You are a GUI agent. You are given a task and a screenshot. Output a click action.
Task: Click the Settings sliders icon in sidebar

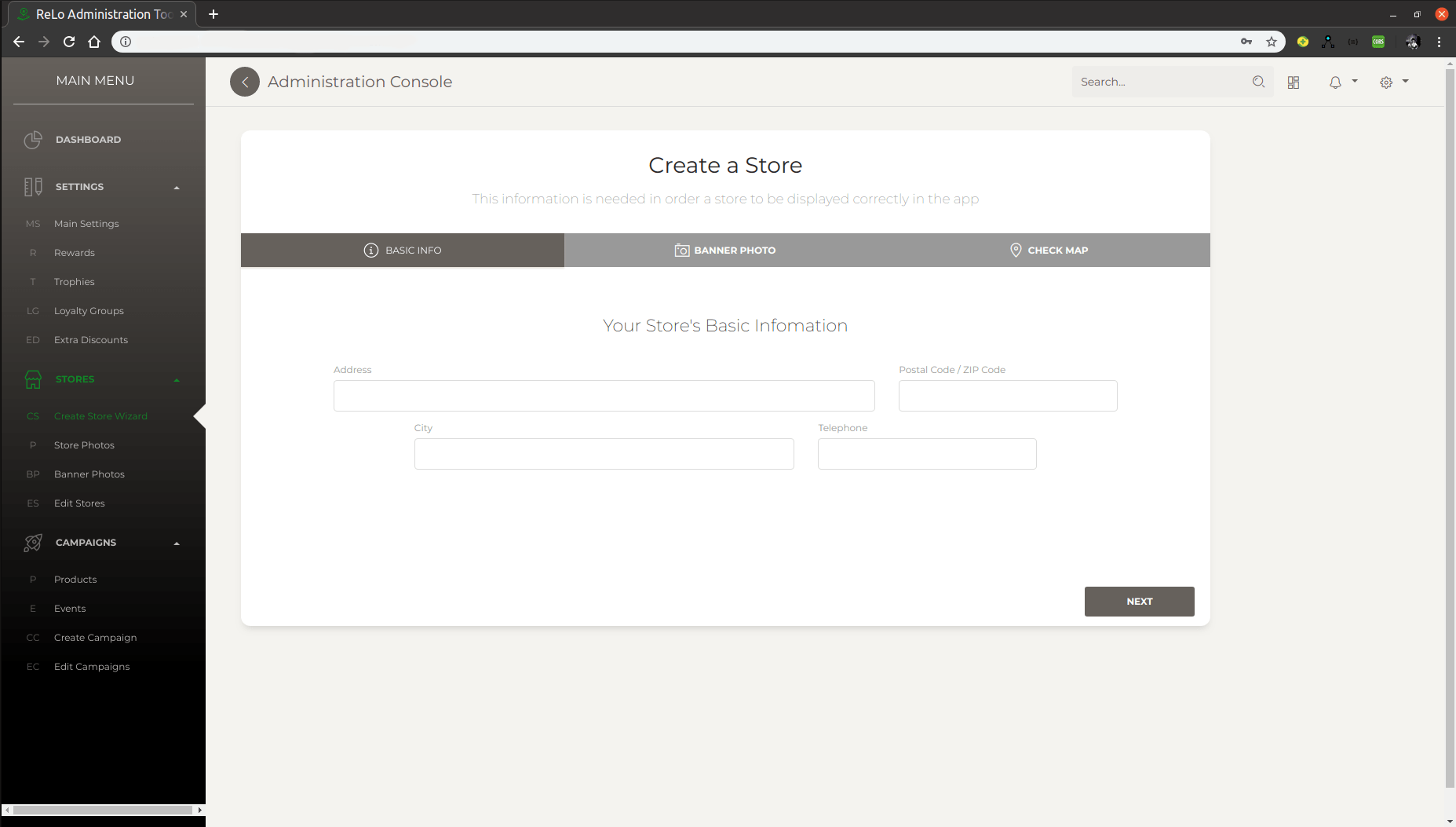pos(33,186)
